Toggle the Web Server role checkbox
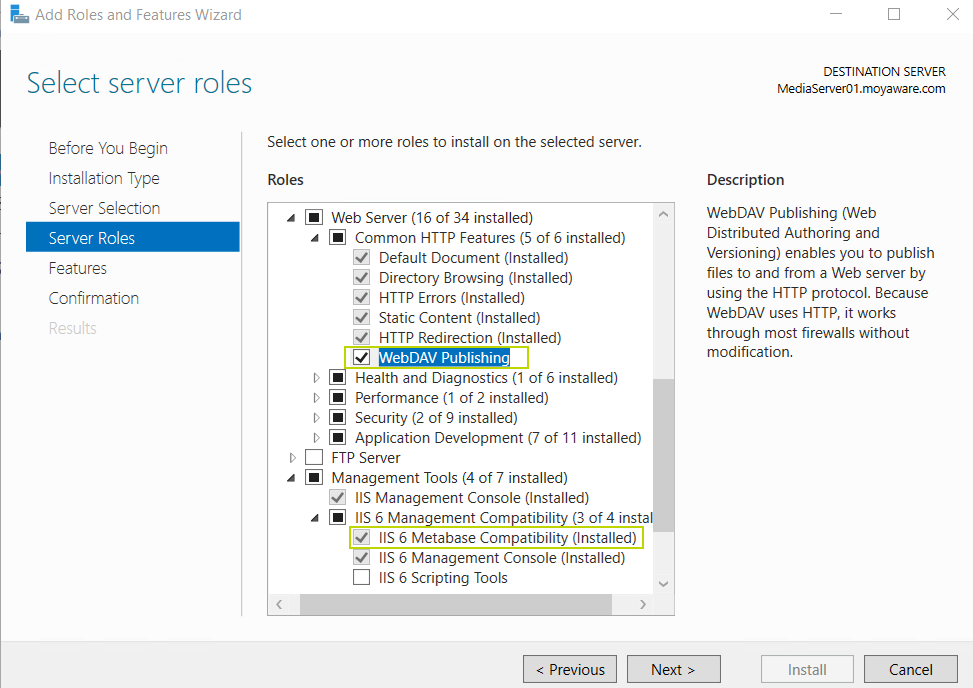Screen dimensions: 973x688 pyautogui.click(x=314, y=218)
